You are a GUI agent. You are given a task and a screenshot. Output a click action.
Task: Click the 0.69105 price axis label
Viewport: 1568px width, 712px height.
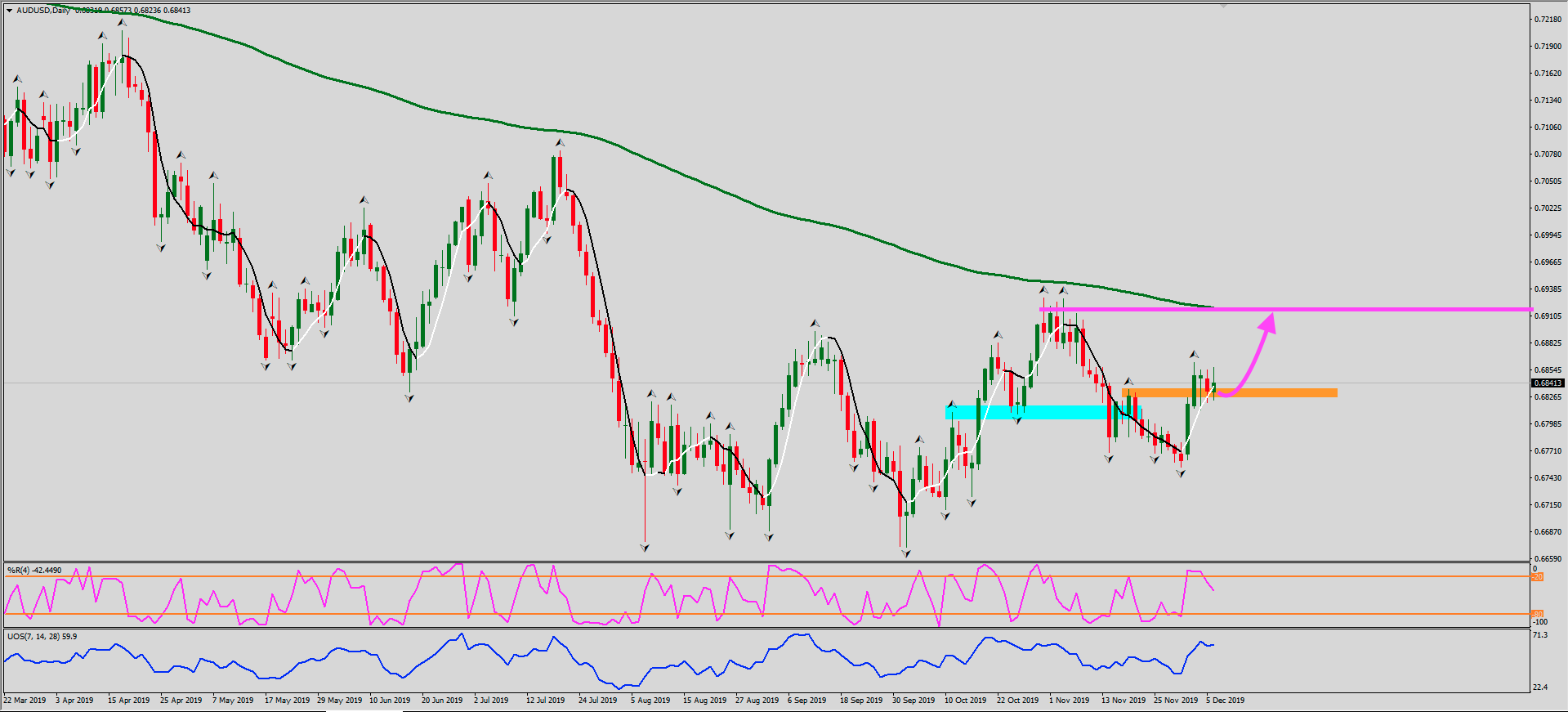click(1548, 316)
